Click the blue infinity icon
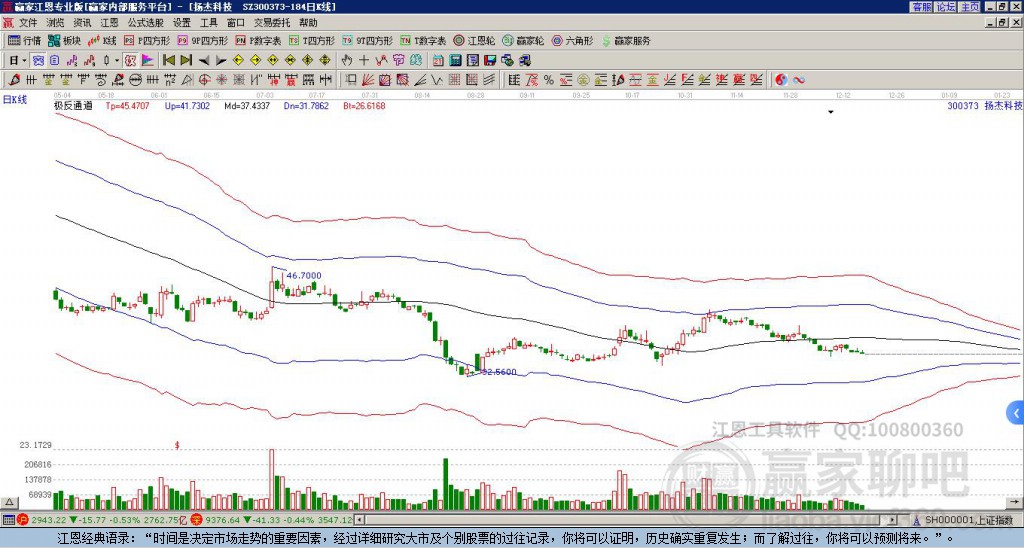This screenshot has width=1024, height=548. coord(798,80)
